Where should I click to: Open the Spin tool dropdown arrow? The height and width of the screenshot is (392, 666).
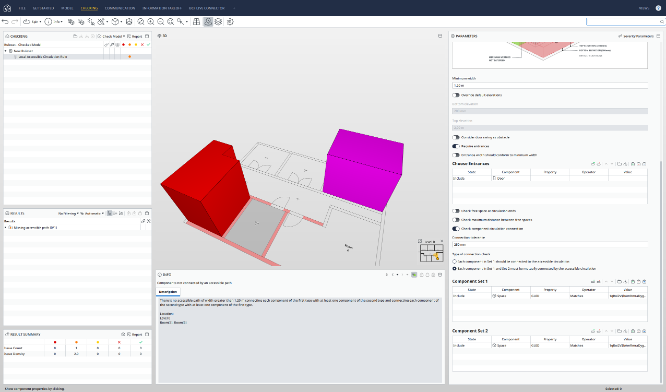40,22
